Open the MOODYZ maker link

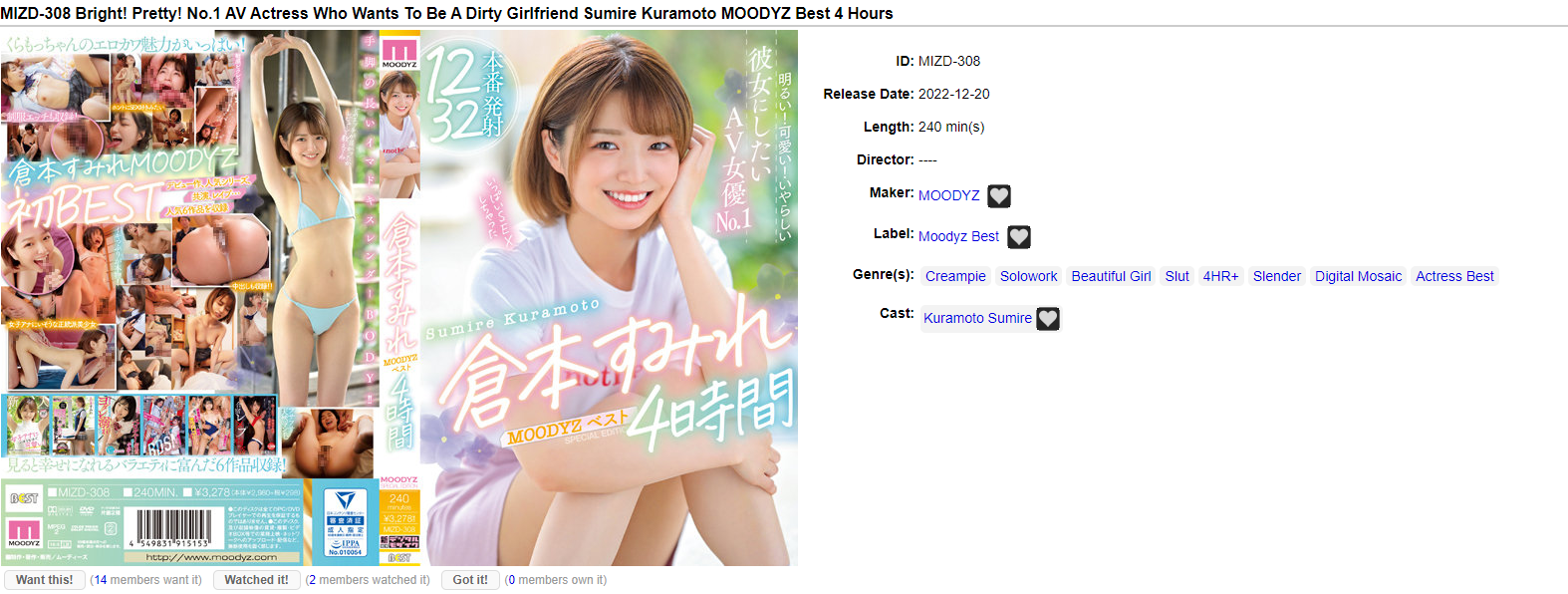click(948, 195)
